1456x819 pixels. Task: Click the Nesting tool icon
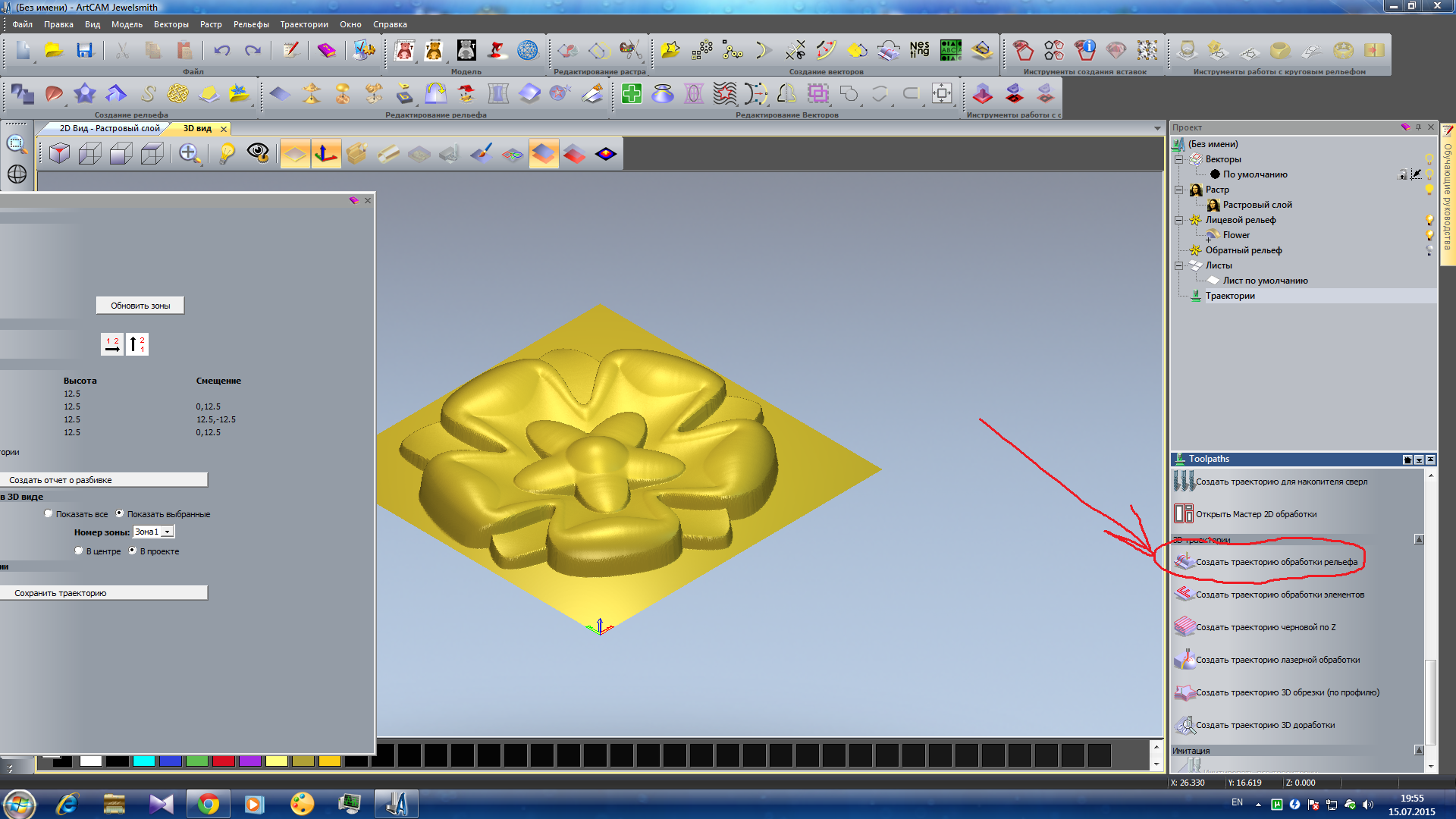tap(919, 50)
